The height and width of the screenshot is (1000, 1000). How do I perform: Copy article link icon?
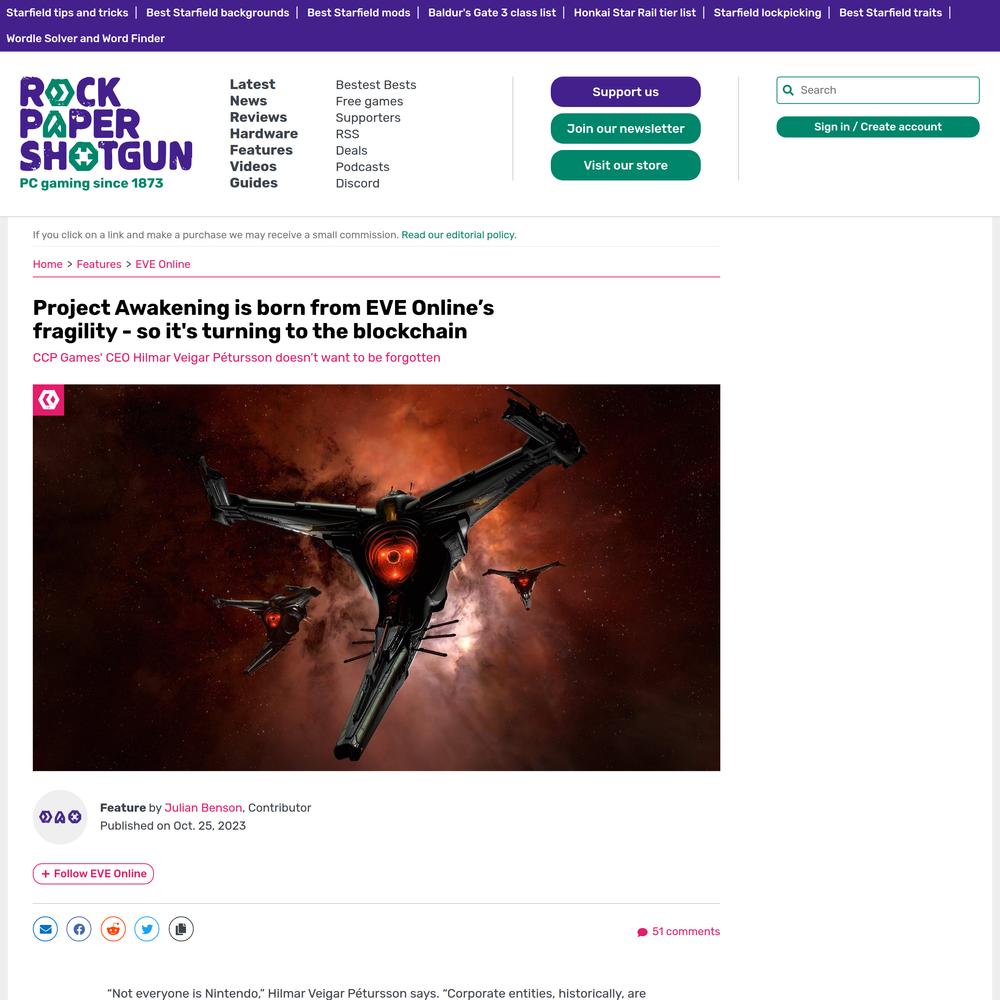coord(181,929)
